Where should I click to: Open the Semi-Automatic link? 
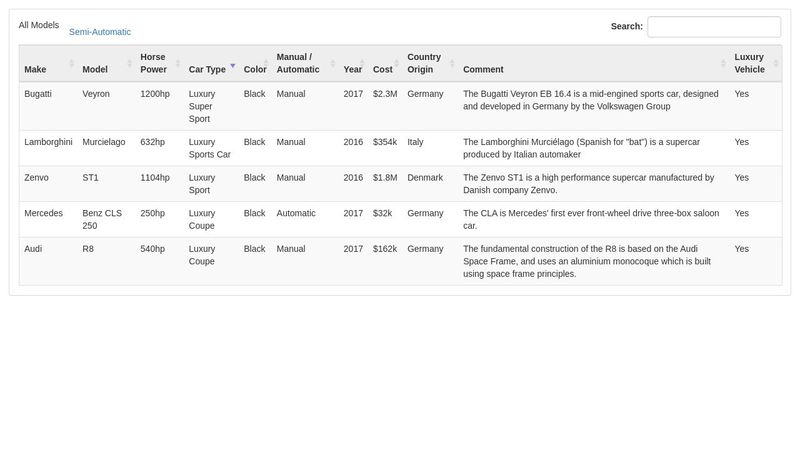click(100, 32)
